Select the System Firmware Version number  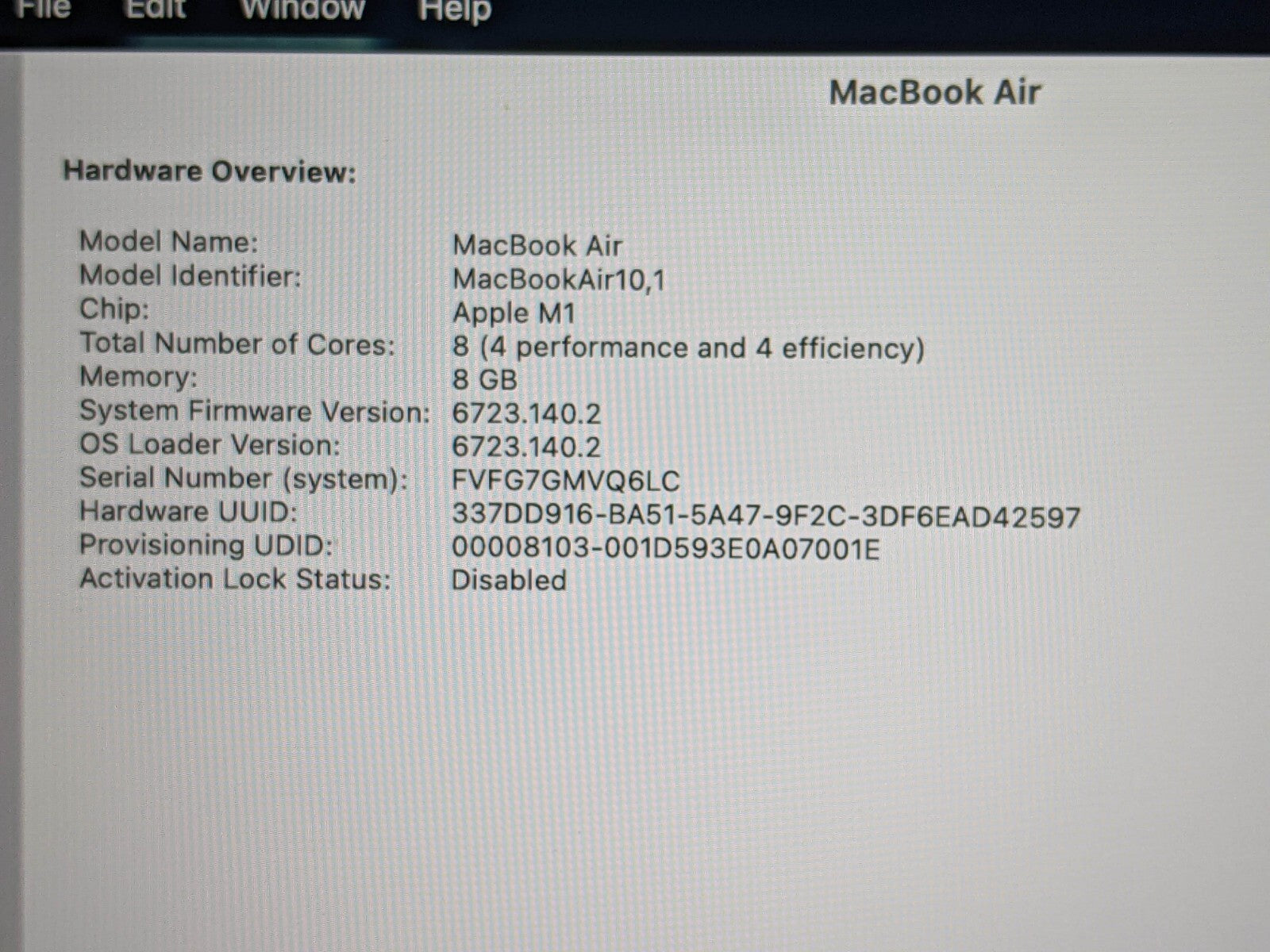coord(525,413)
